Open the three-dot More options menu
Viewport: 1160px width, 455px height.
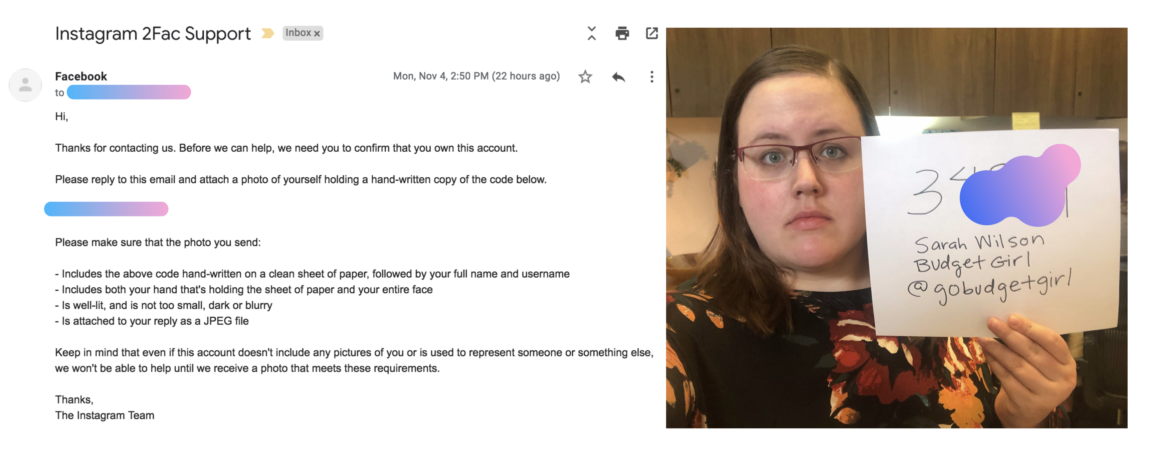click(652, 76)
